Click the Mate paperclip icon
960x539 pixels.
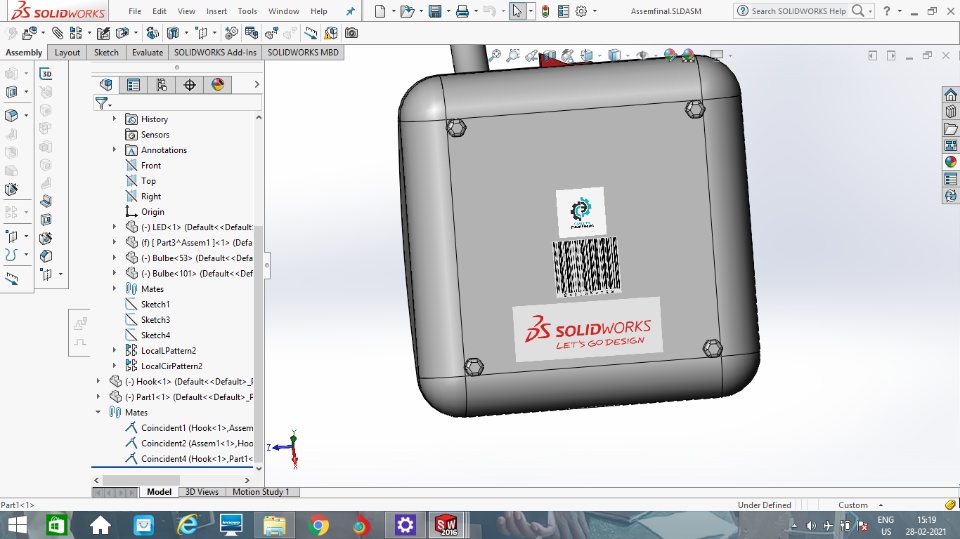coord(58,33)
